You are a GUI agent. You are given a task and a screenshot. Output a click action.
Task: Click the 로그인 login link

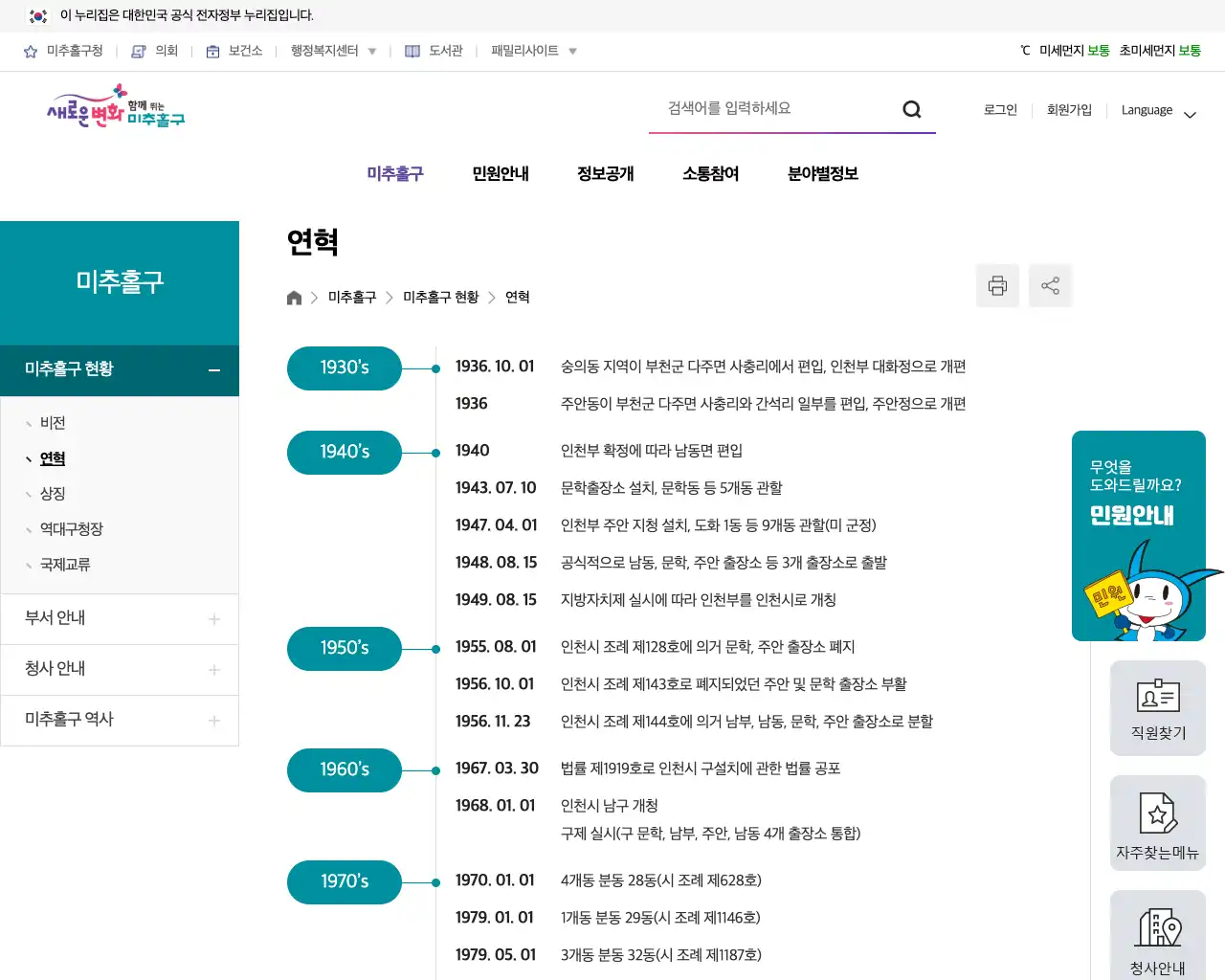click(999, 110)
